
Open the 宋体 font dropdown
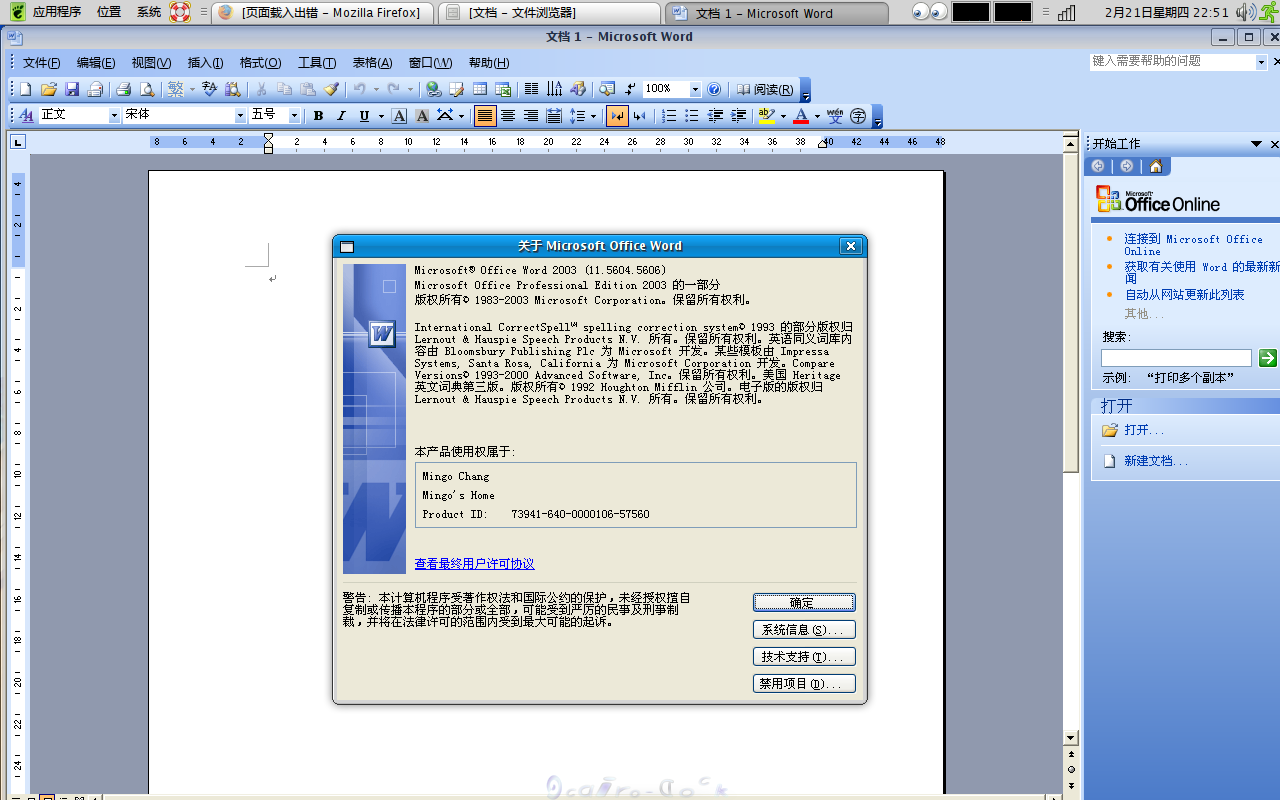(240, 116)
